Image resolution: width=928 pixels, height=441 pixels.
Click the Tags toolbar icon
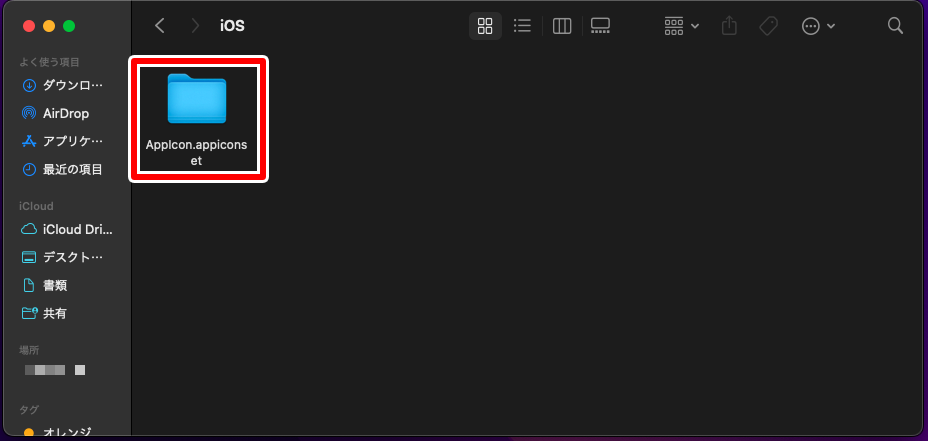[x=768, y=26]
